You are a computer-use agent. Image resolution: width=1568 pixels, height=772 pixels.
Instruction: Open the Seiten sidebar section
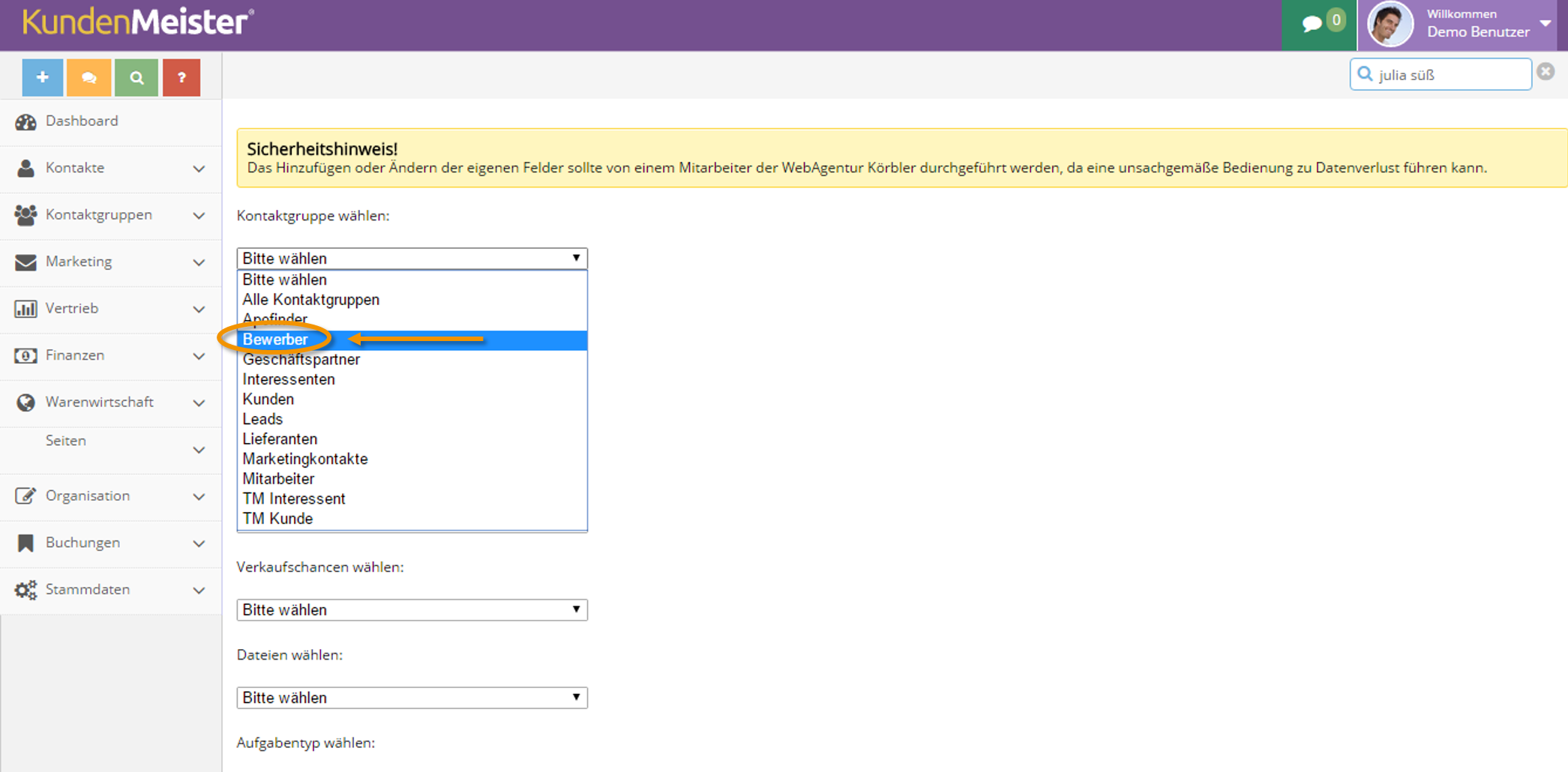pyautogui.click(x=111, y=450)
